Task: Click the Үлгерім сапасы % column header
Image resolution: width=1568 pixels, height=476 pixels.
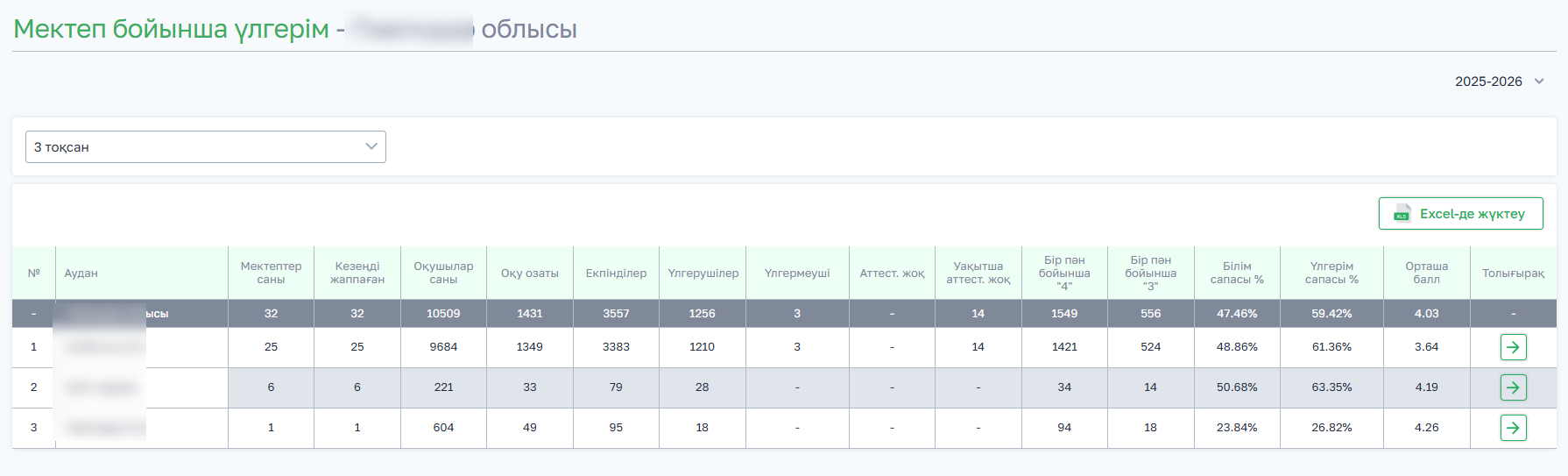Action: click(x=1331, y=273)
